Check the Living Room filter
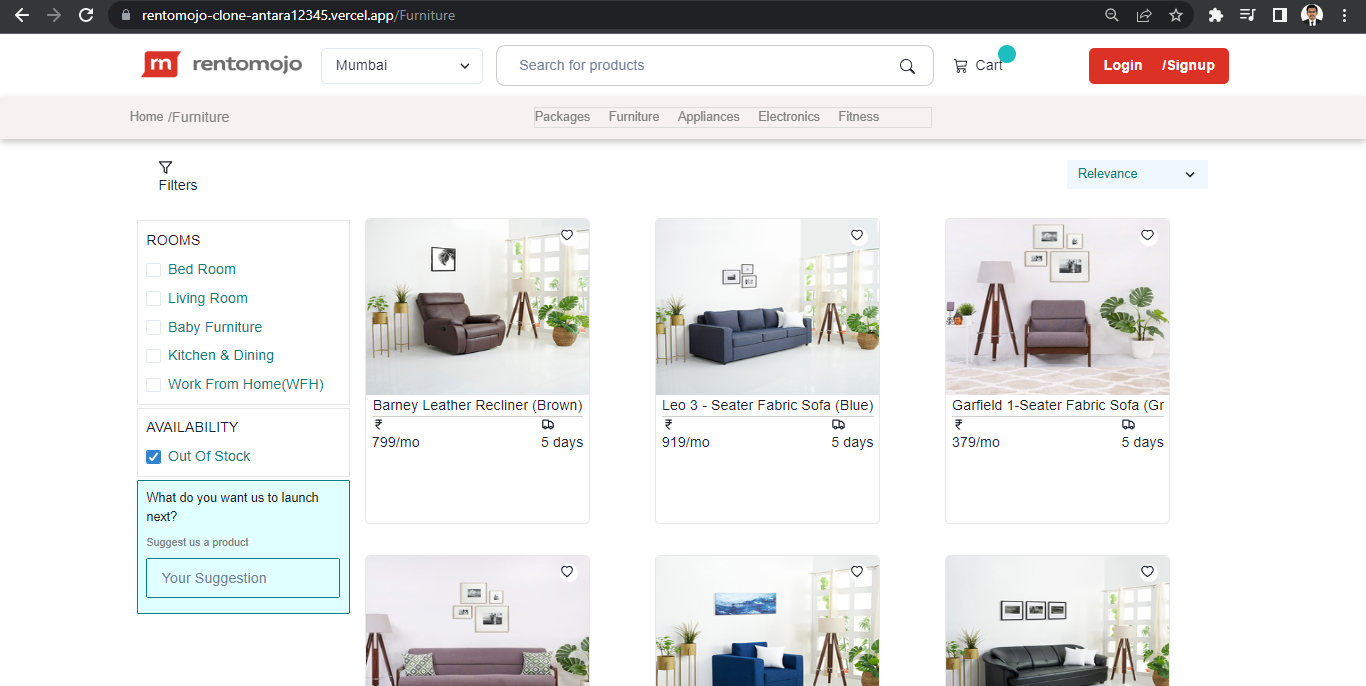 [153, 299]
